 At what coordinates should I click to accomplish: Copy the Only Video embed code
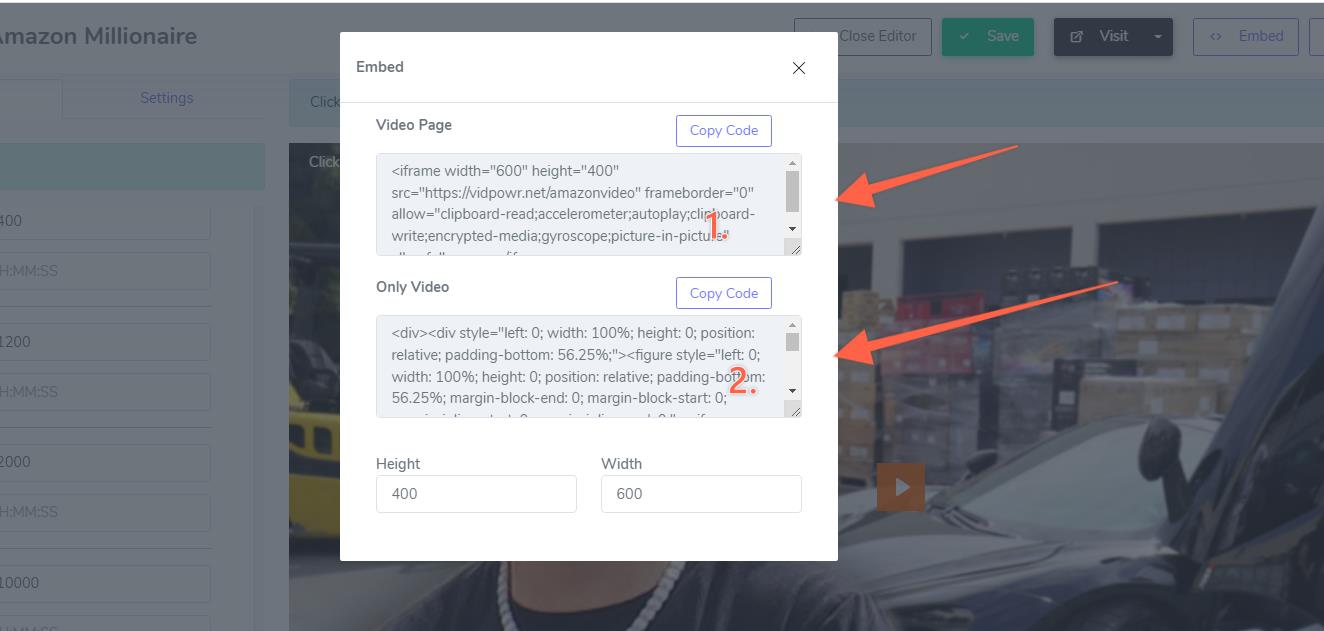coord(723,293)
